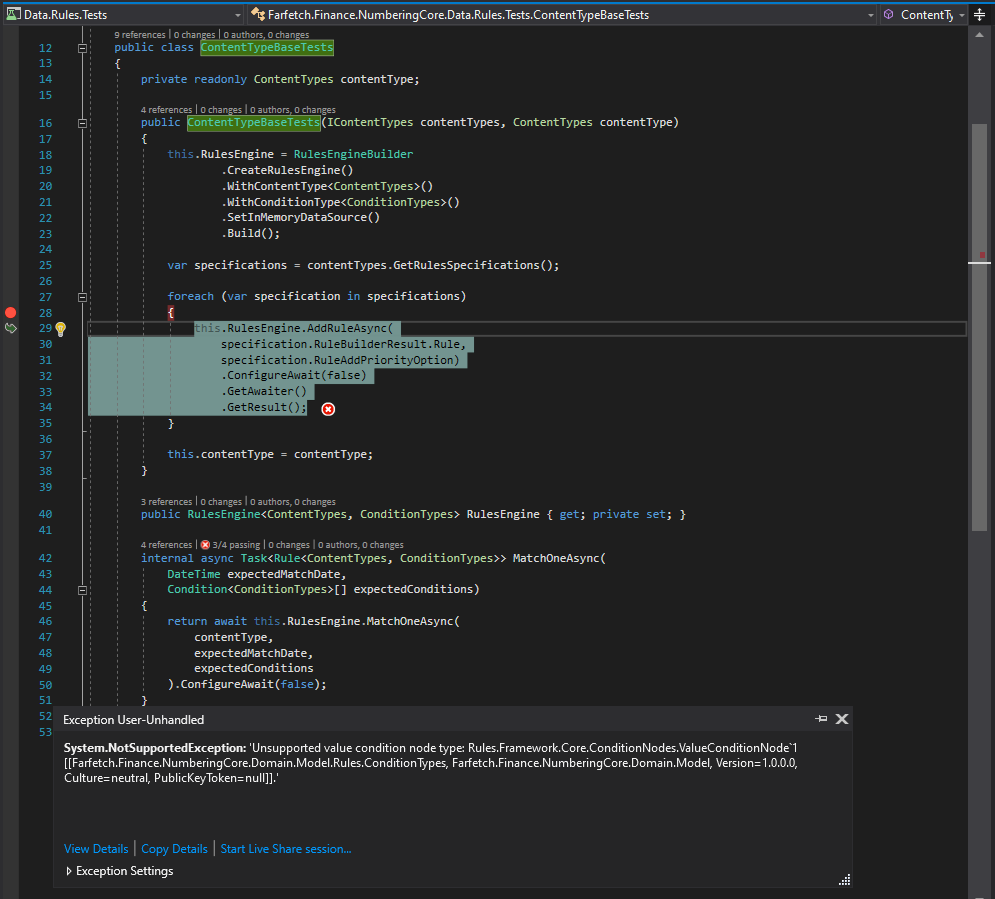Start Live Share session link

(286, 849)
